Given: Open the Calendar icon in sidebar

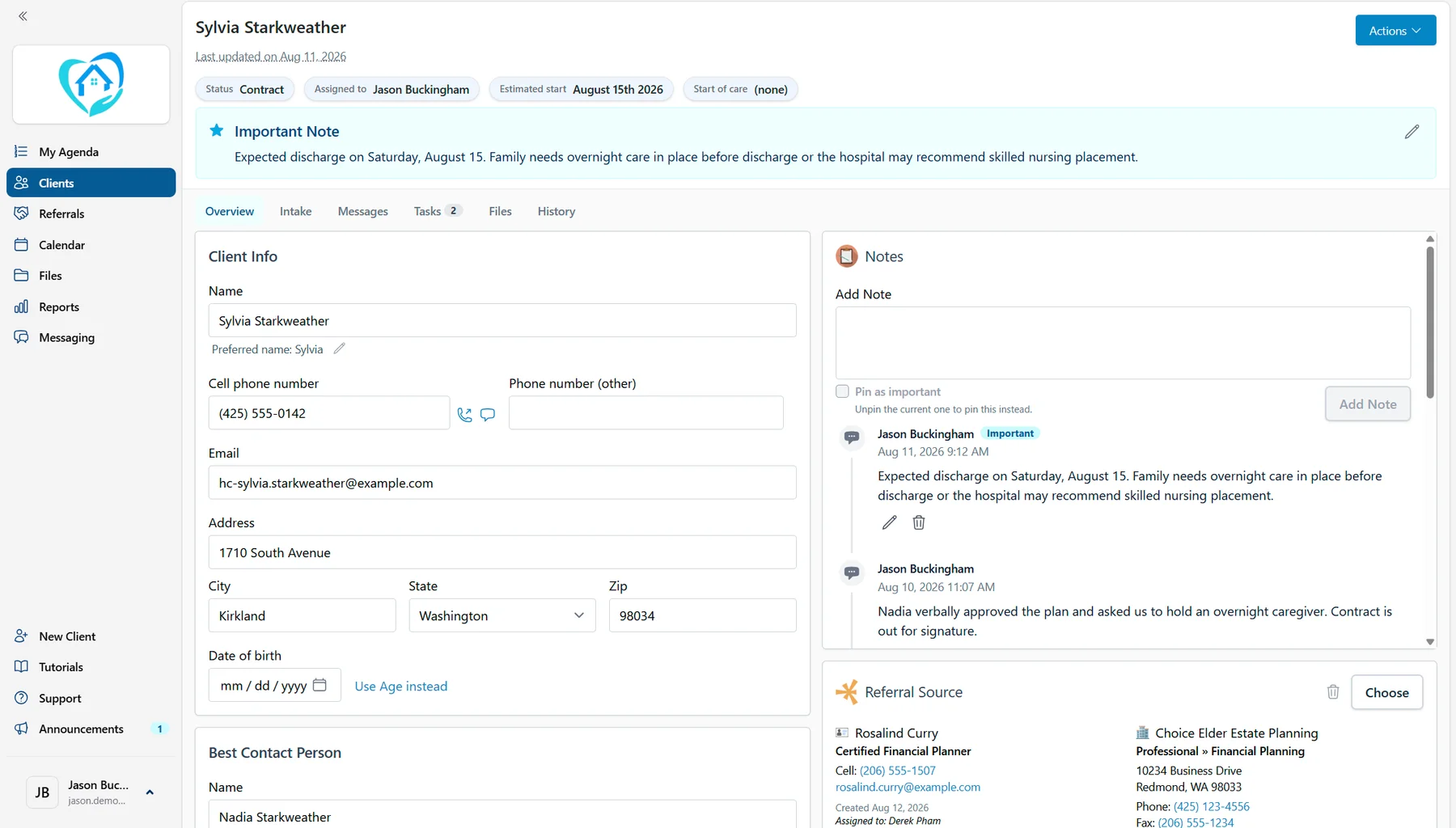Looking at the screenshot, I should tap(21, 244).
